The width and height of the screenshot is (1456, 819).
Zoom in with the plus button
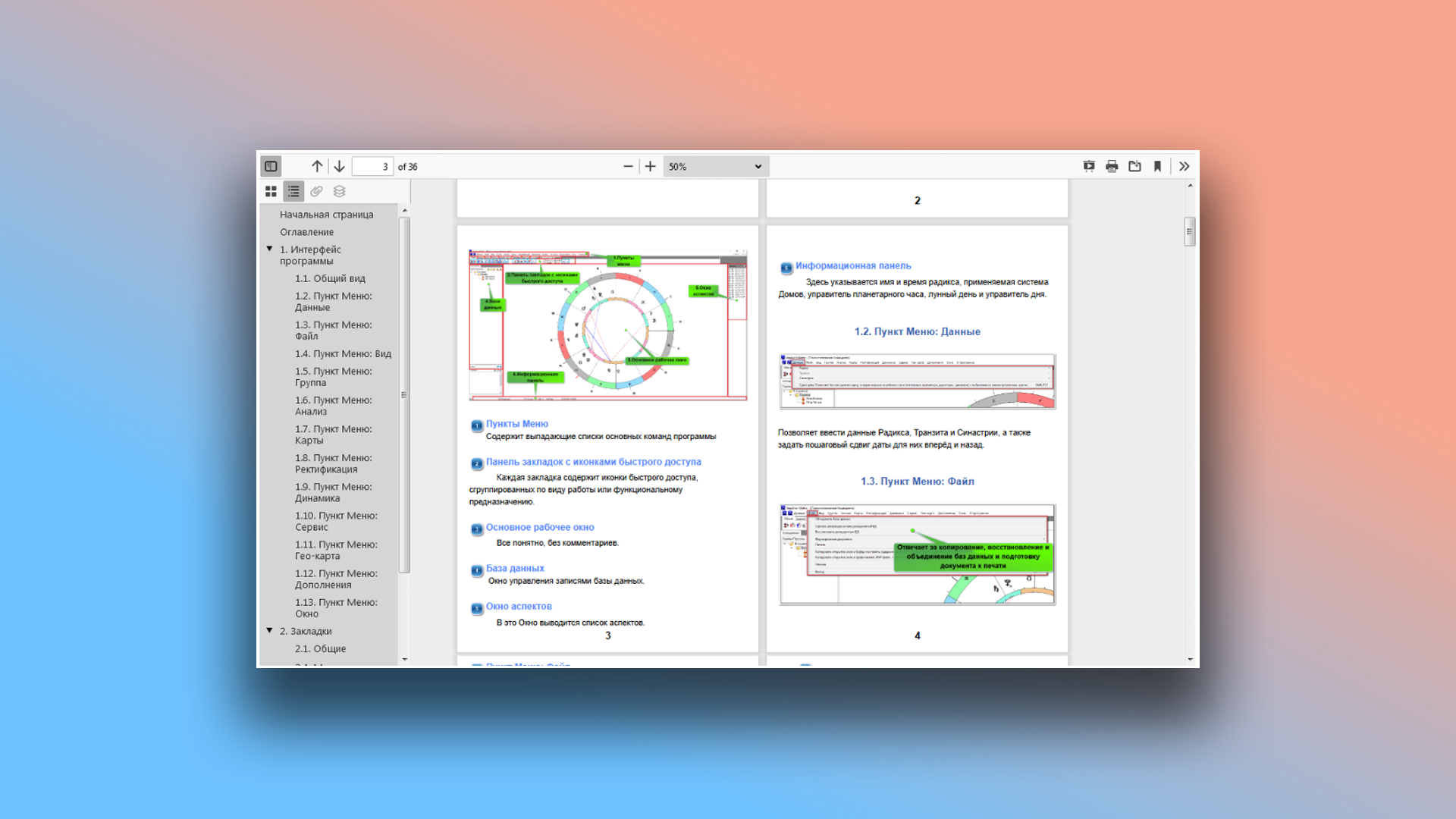(650, 166)
